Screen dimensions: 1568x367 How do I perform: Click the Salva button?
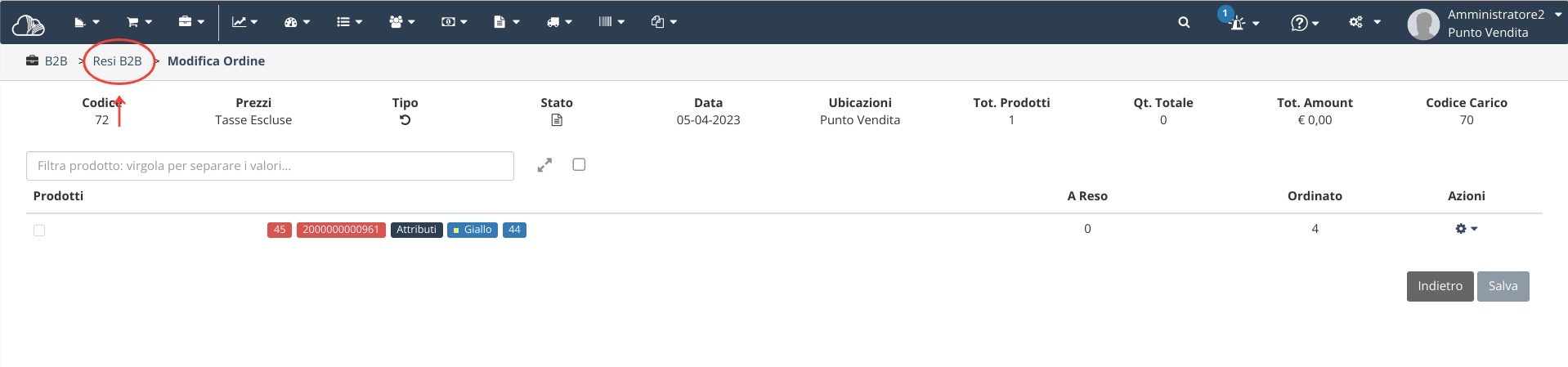coord(1503,286)
